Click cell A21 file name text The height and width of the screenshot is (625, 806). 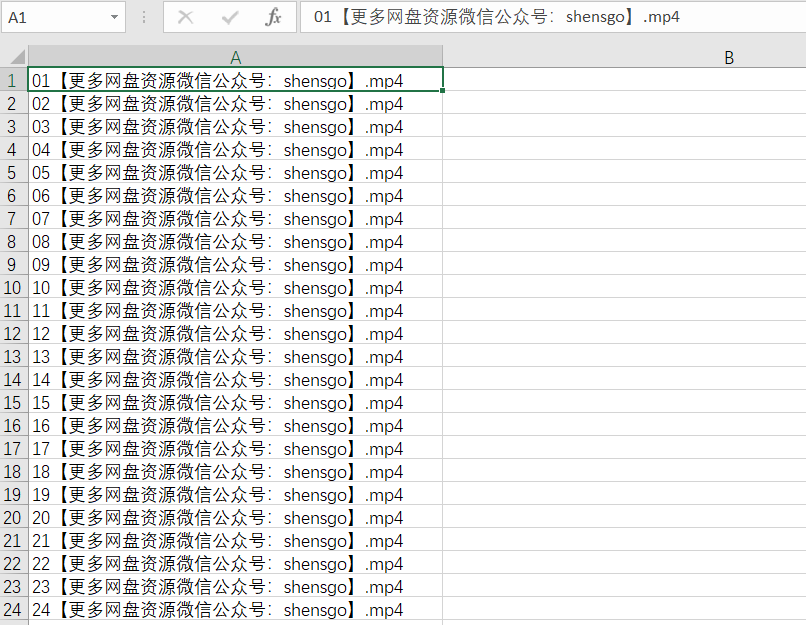[x=217, y=541]
